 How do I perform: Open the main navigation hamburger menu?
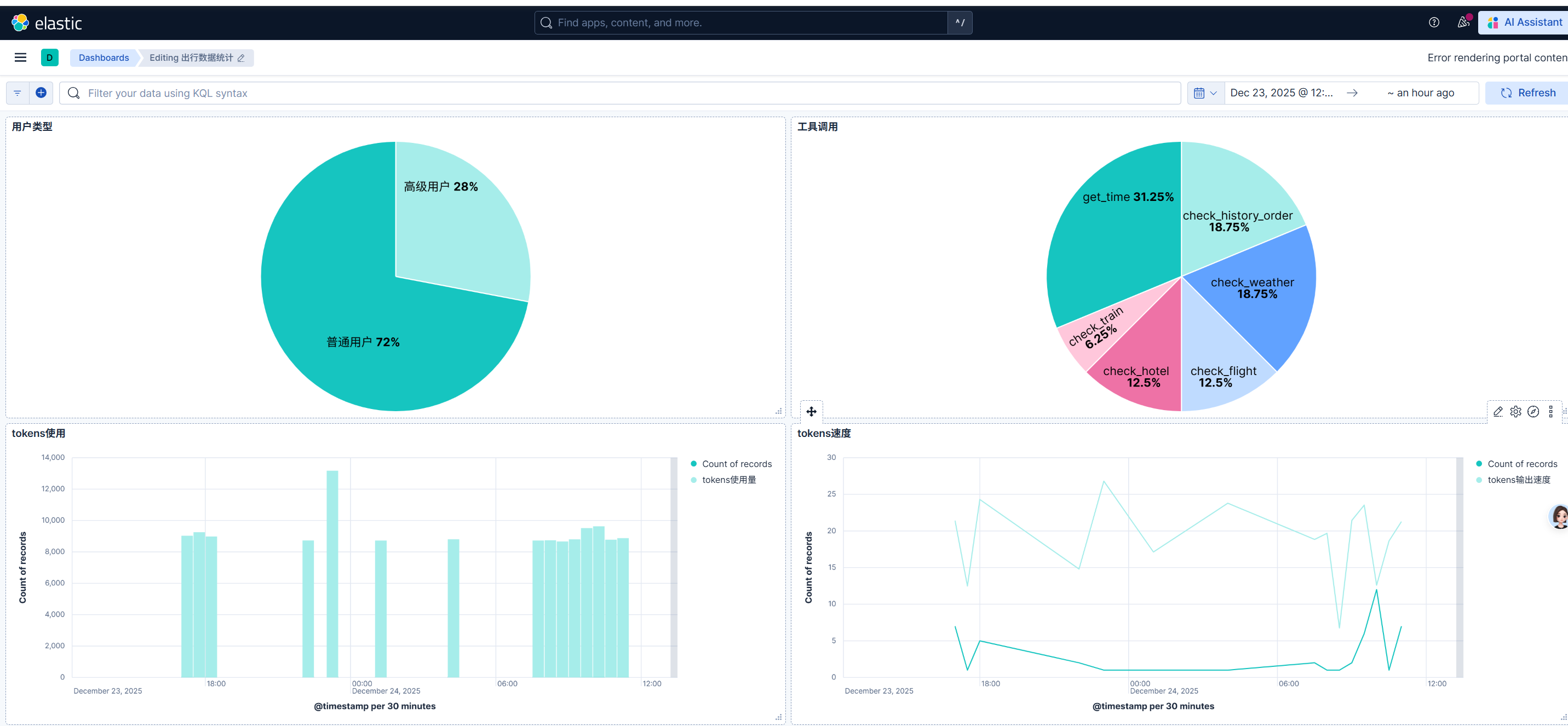[x=20, y=57]
